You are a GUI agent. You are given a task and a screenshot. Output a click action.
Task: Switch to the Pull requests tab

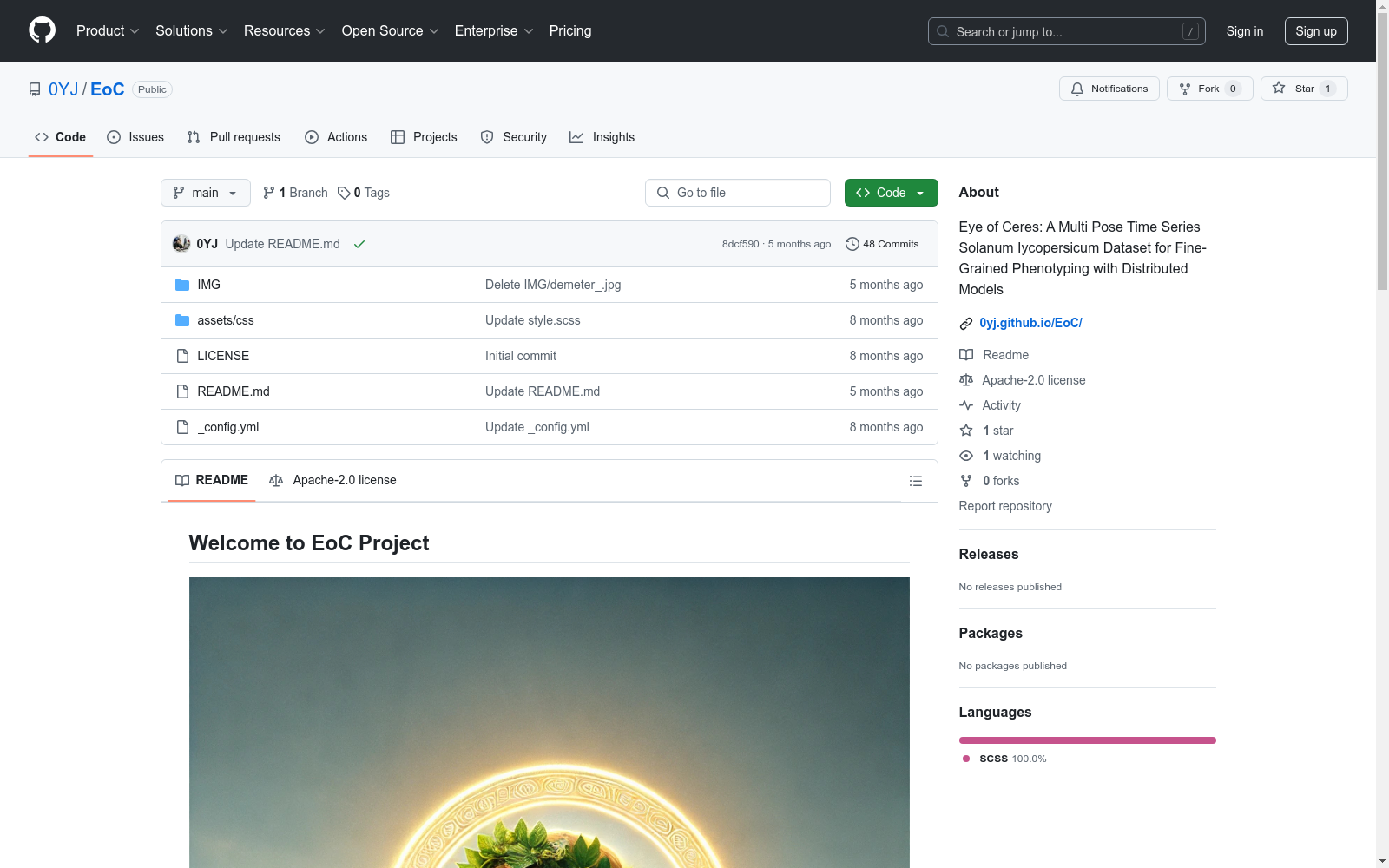point(234,137)
